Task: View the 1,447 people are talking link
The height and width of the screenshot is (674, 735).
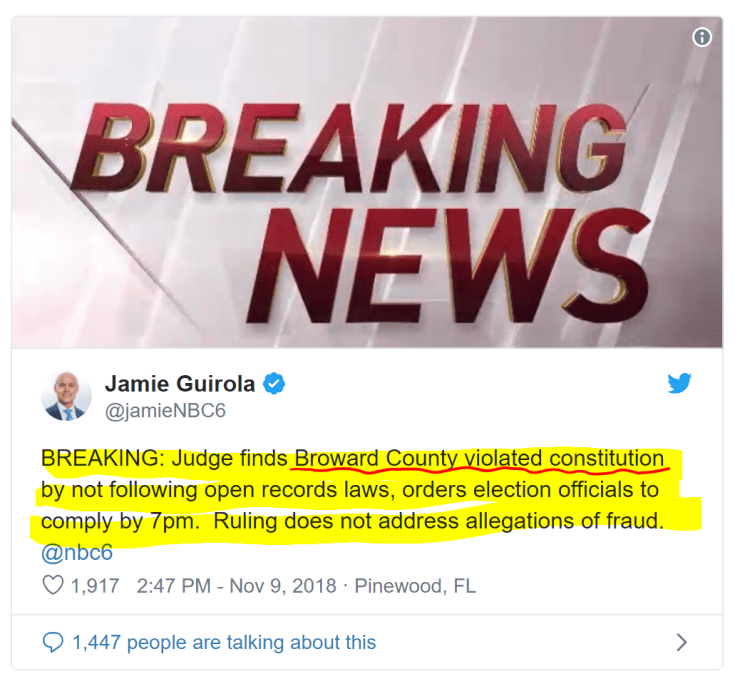Action: coord(224,642)
